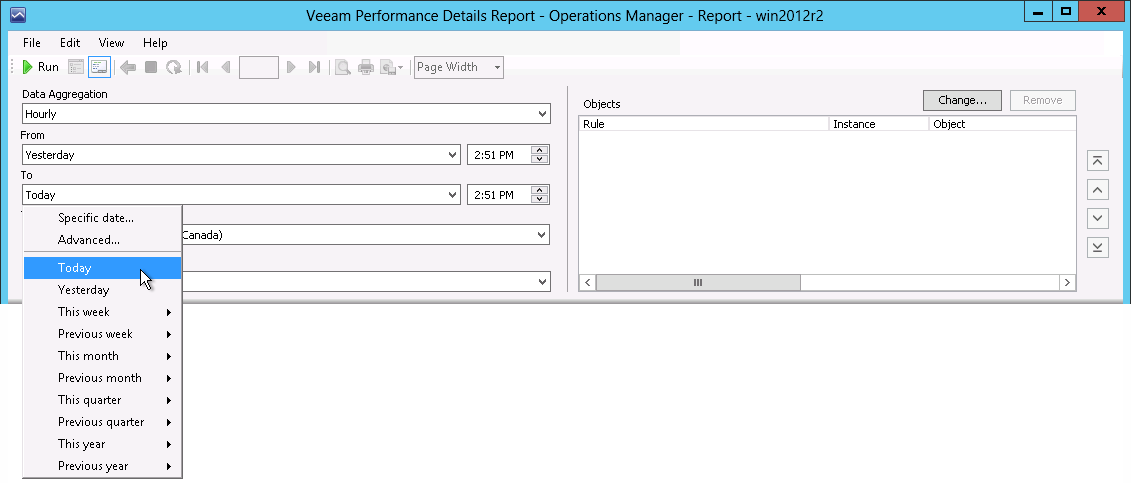Click the Change... objects button
Image resolution: width=1131 pixels, height=483 pixels.
click(x=962, y=100)
